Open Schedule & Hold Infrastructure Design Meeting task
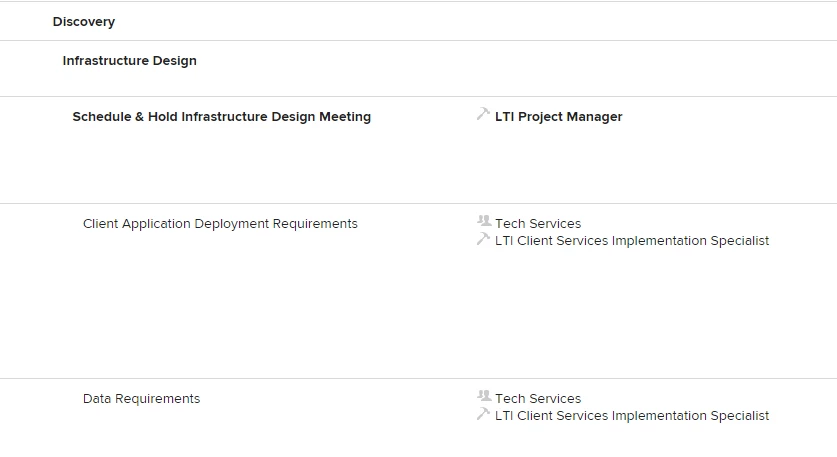Screen dimensions: 837x457 pos(221,117)
